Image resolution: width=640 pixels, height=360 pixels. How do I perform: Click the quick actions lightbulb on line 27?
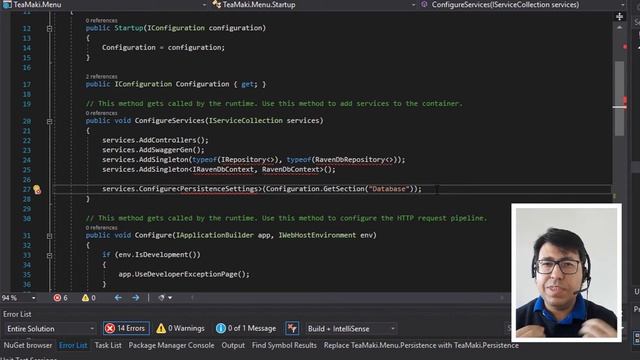[37, 189]
